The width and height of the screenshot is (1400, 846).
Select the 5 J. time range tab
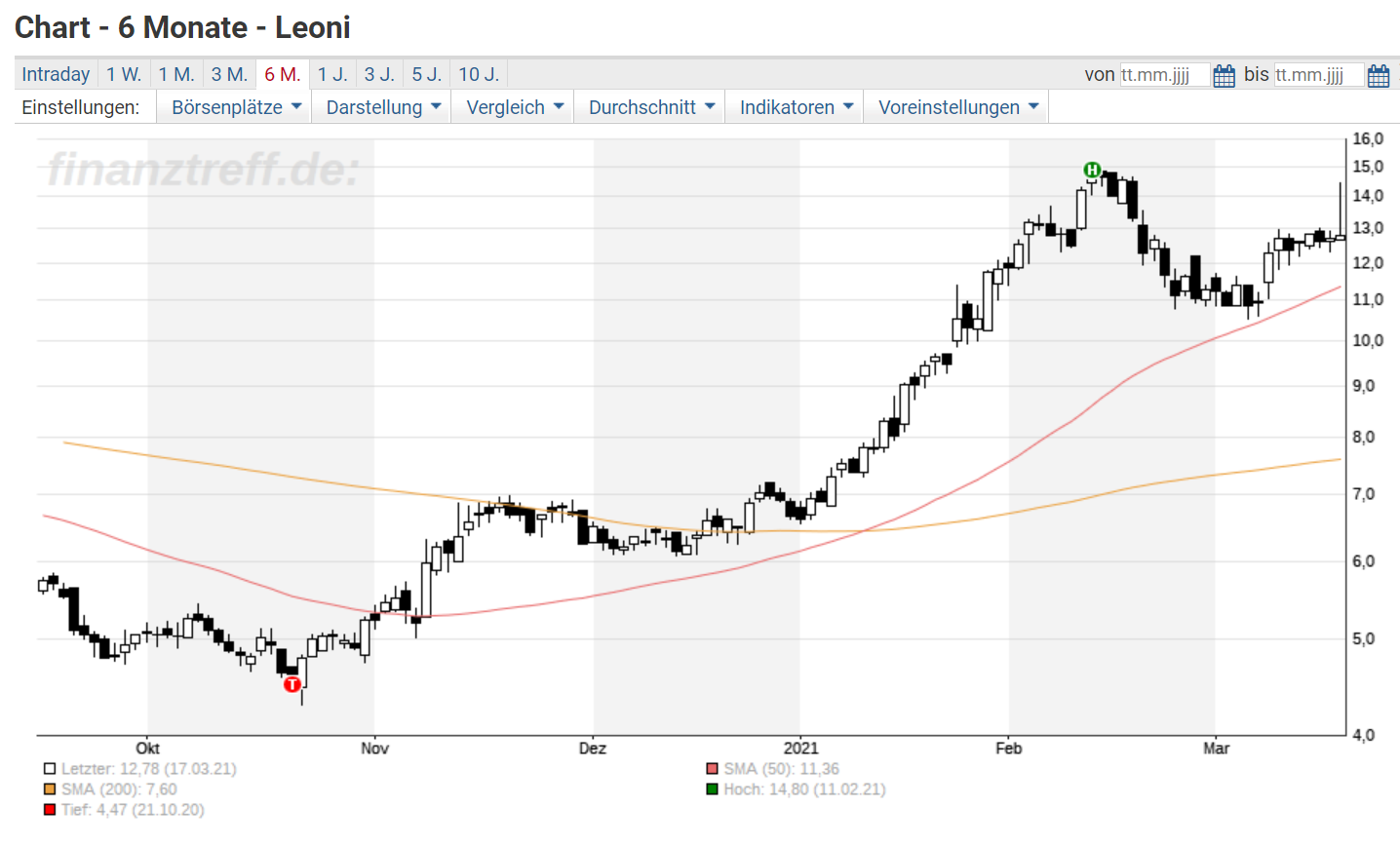click(x=426, y=74)
